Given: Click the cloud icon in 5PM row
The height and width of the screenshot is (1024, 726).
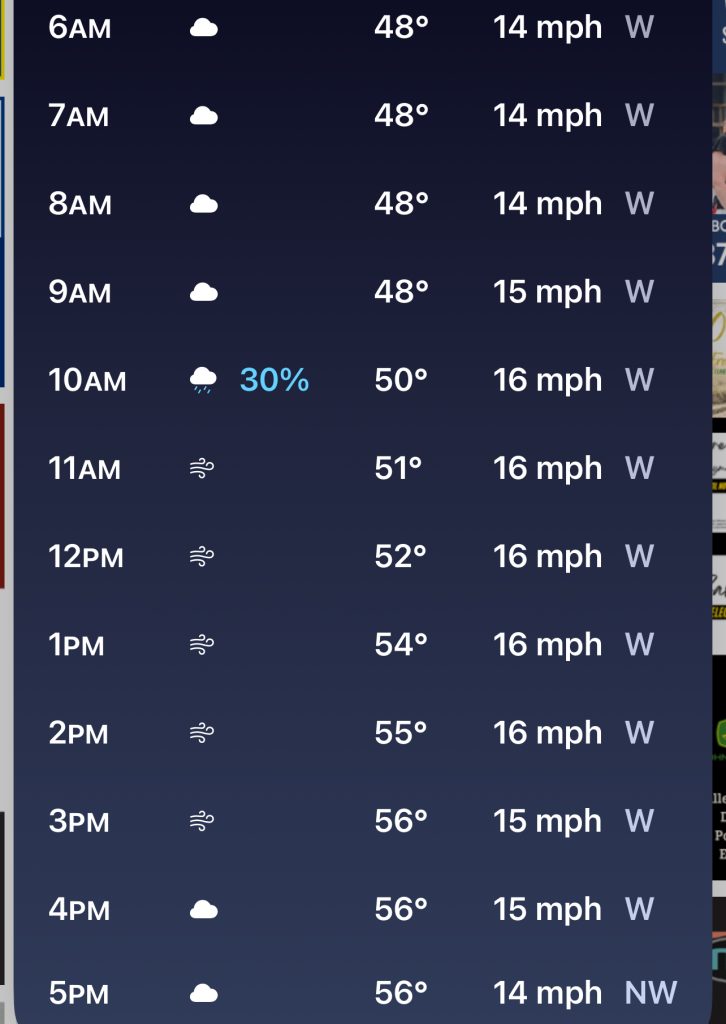Looking at the screenshot, I should tap(203, 993).
